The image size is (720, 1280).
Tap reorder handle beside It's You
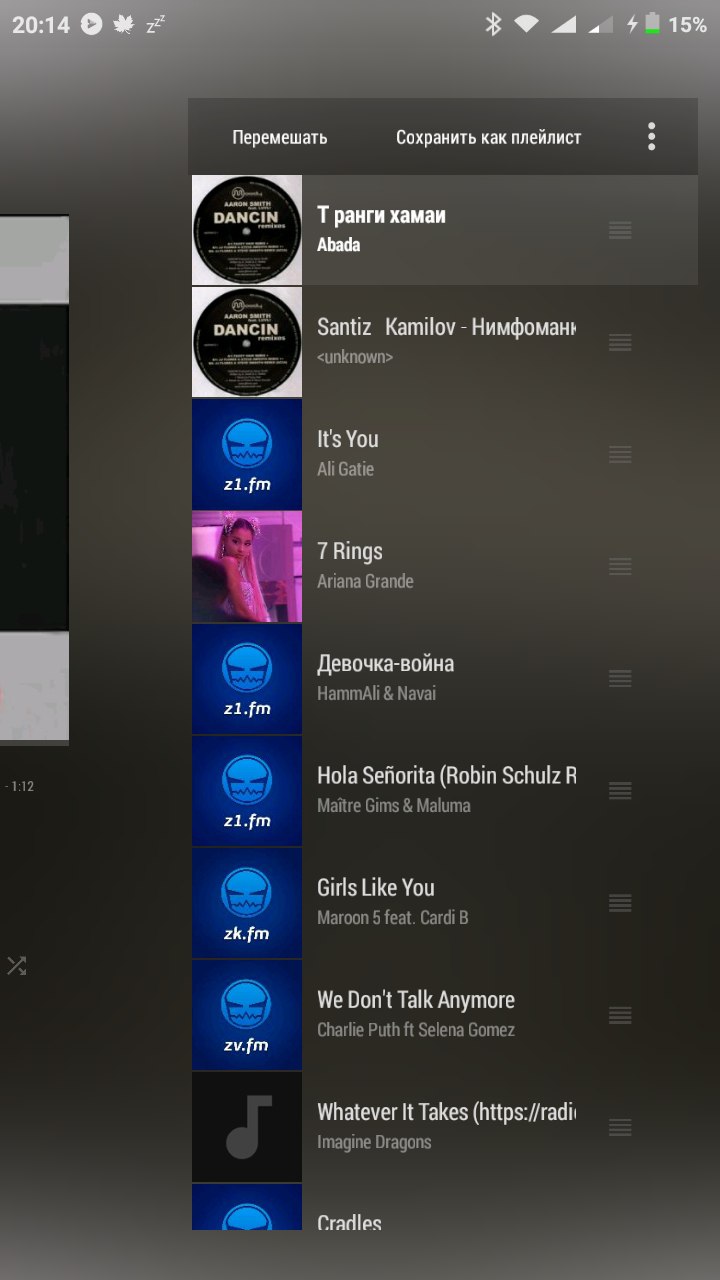[x=620, y=454]
